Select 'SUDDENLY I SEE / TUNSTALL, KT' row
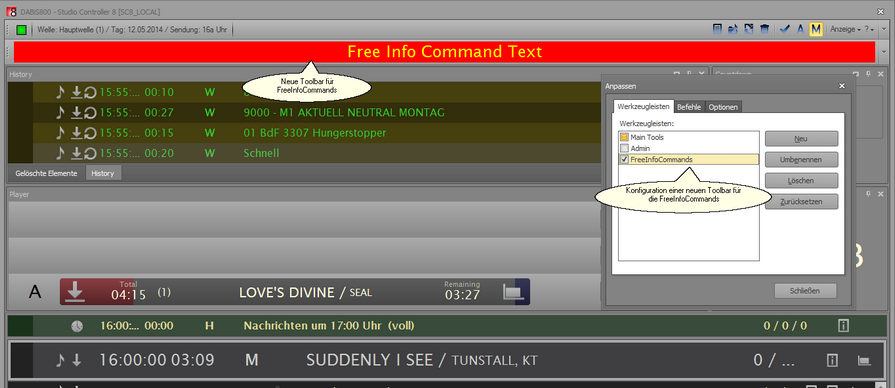This screenshot has height=388, width=895. tap(447, 360)
